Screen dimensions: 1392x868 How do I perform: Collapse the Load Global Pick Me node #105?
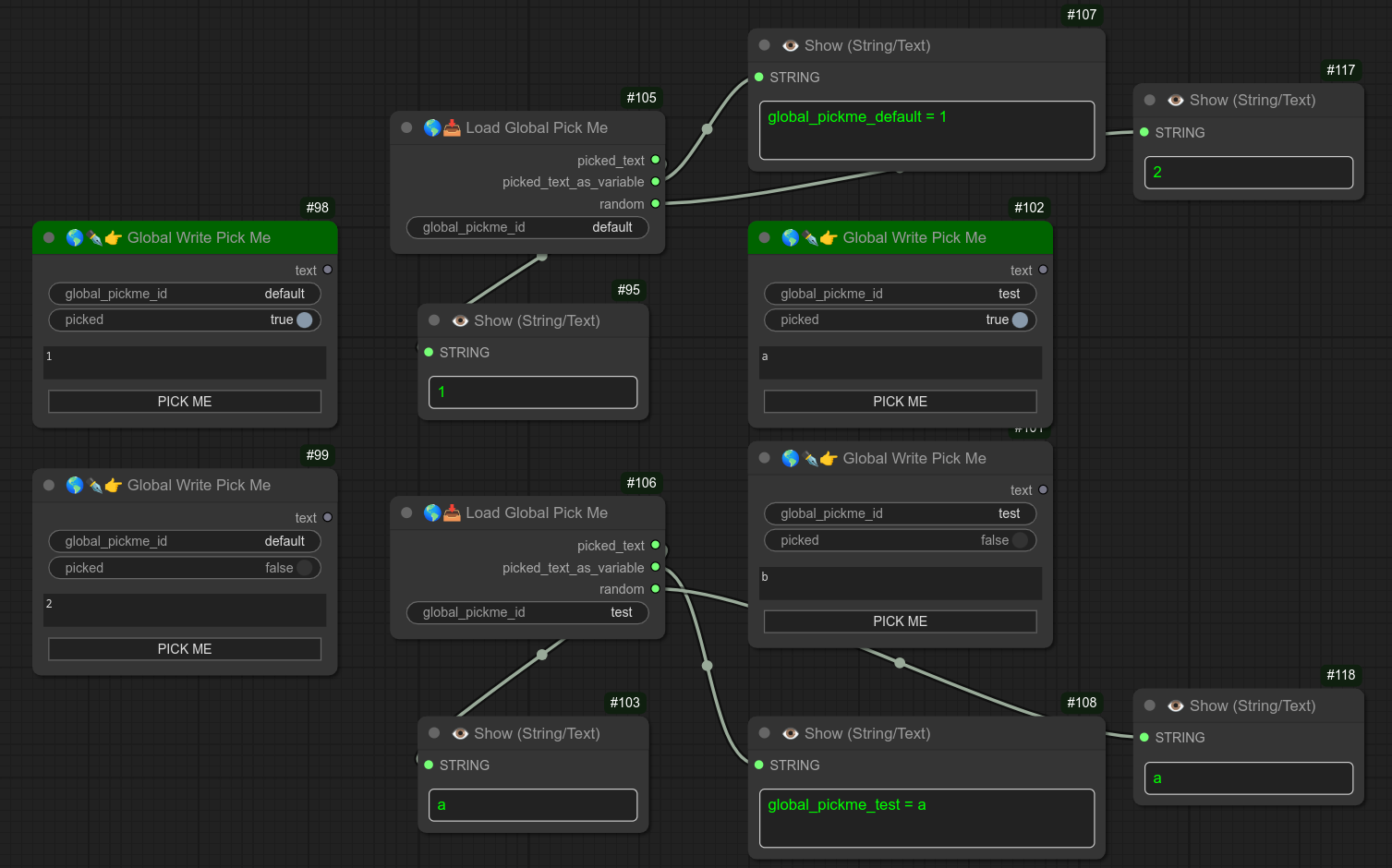click(406, 127)
